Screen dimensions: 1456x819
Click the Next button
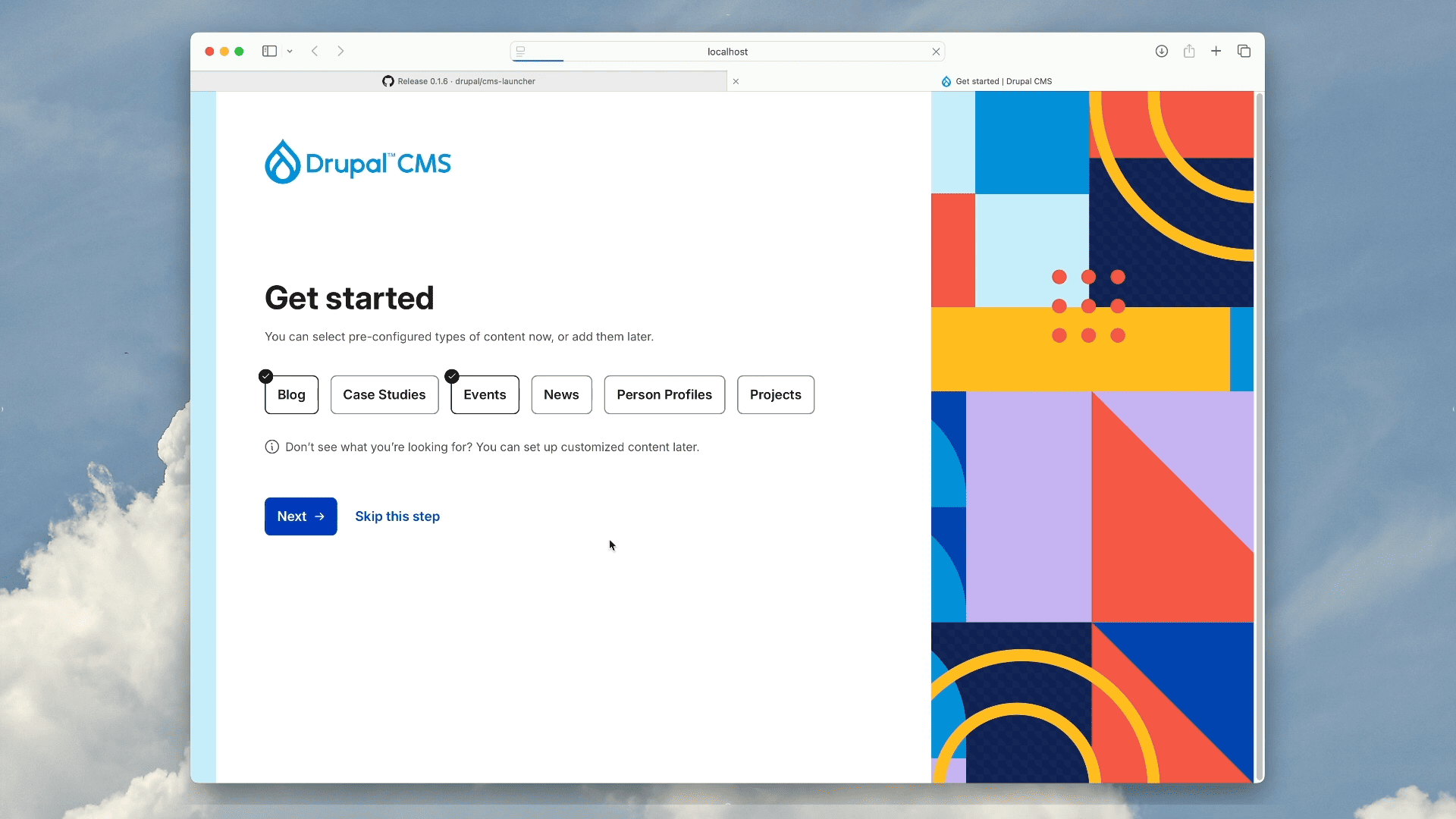(300, 516)
